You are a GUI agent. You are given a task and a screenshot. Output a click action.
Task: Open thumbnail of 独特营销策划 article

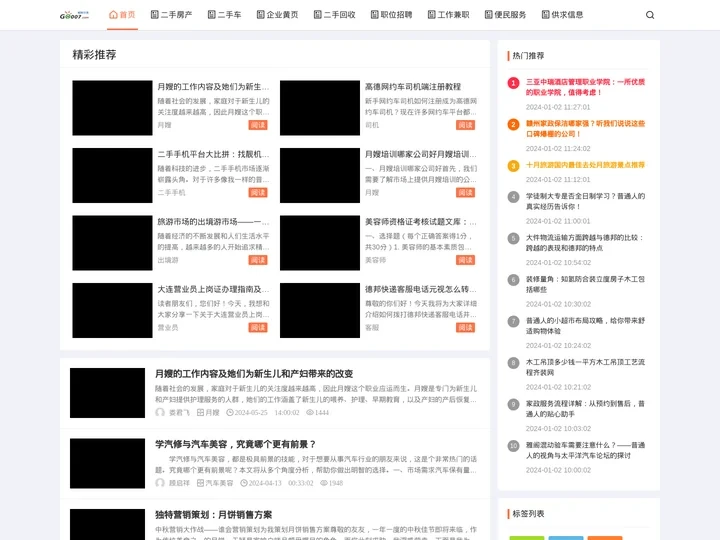click(x=107, y=524)
